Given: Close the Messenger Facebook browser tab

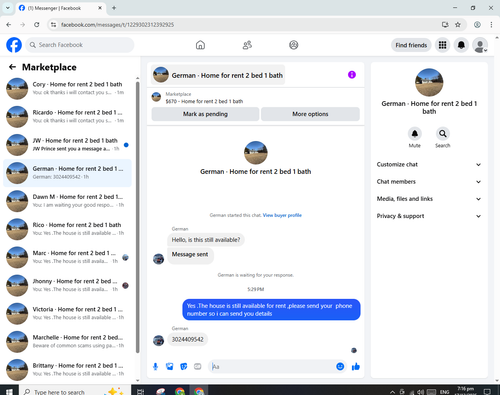Looking at the screenshot, I should point(100,8).
